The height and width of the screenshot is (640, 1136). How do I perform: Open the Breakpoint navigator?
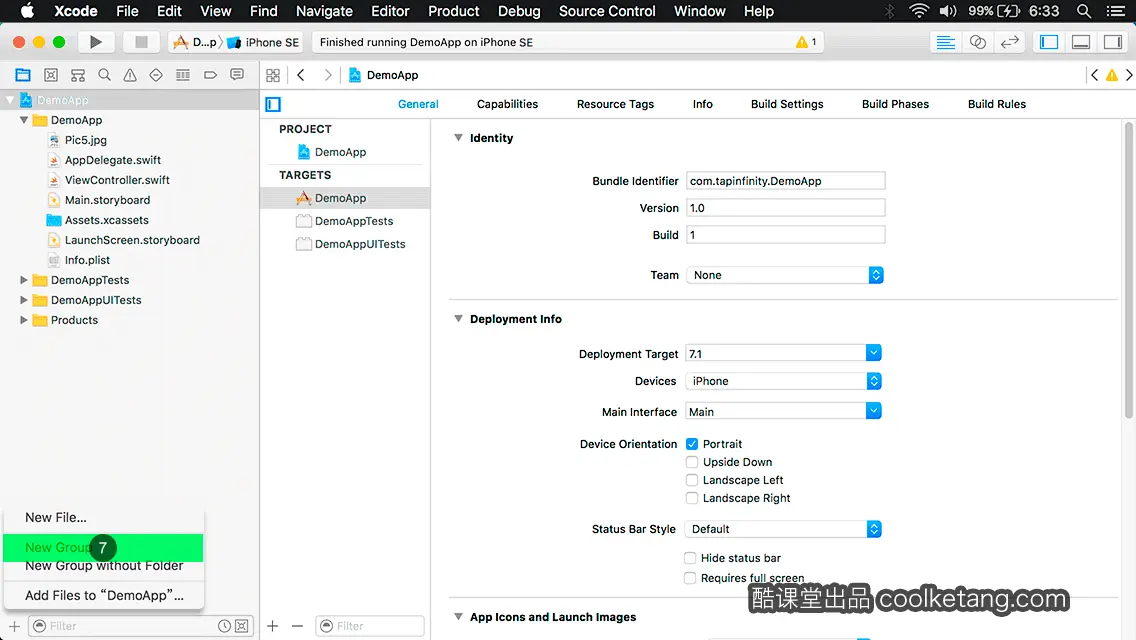click(x=210, y=75)
